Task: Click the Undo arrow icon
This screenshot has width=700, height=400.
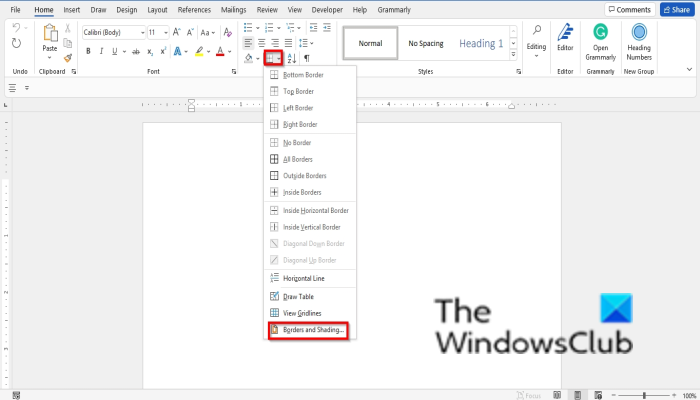Action: coord(16,28)
